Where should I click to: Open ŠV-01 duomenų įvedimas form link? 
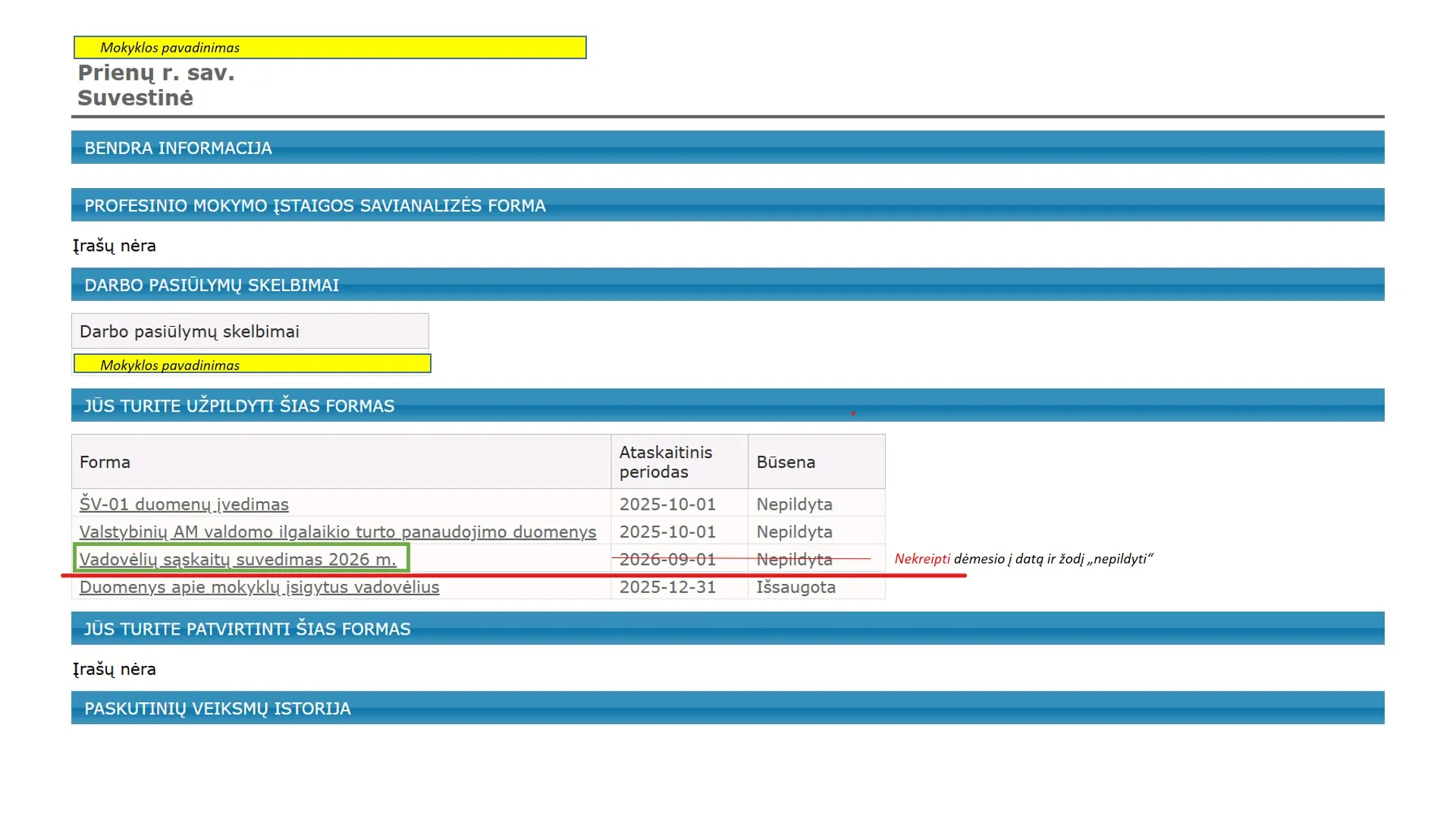point(184,504)
